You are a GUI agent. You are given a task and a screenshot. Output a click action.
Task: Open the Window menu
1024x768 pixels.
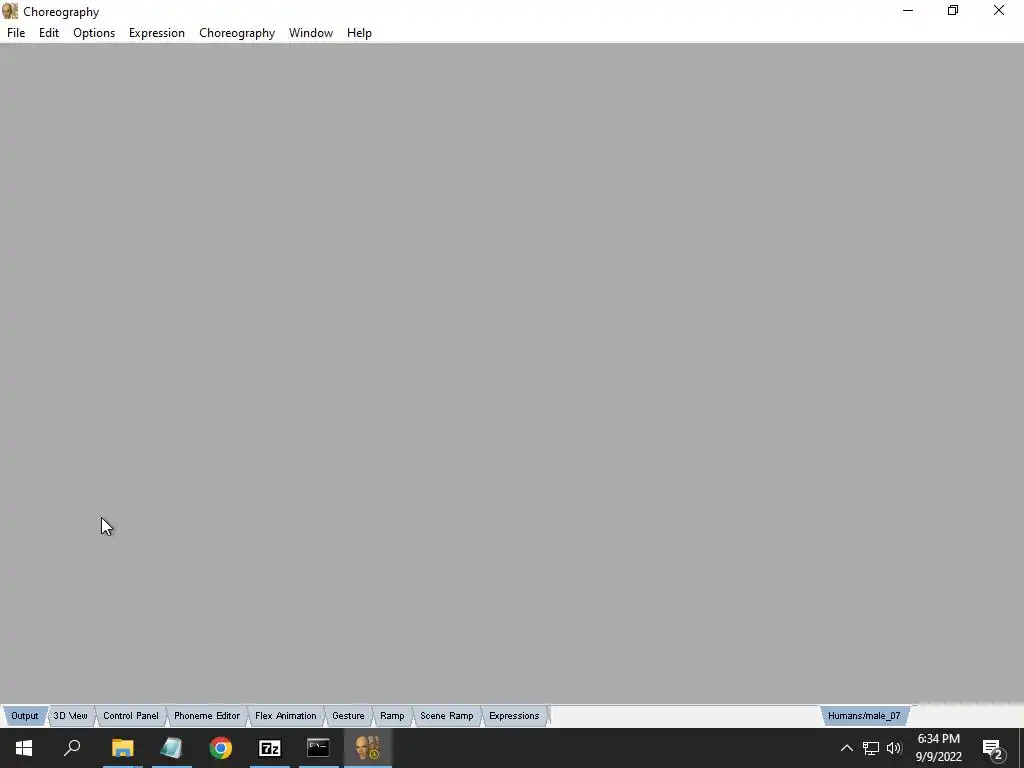click(311, 33)
